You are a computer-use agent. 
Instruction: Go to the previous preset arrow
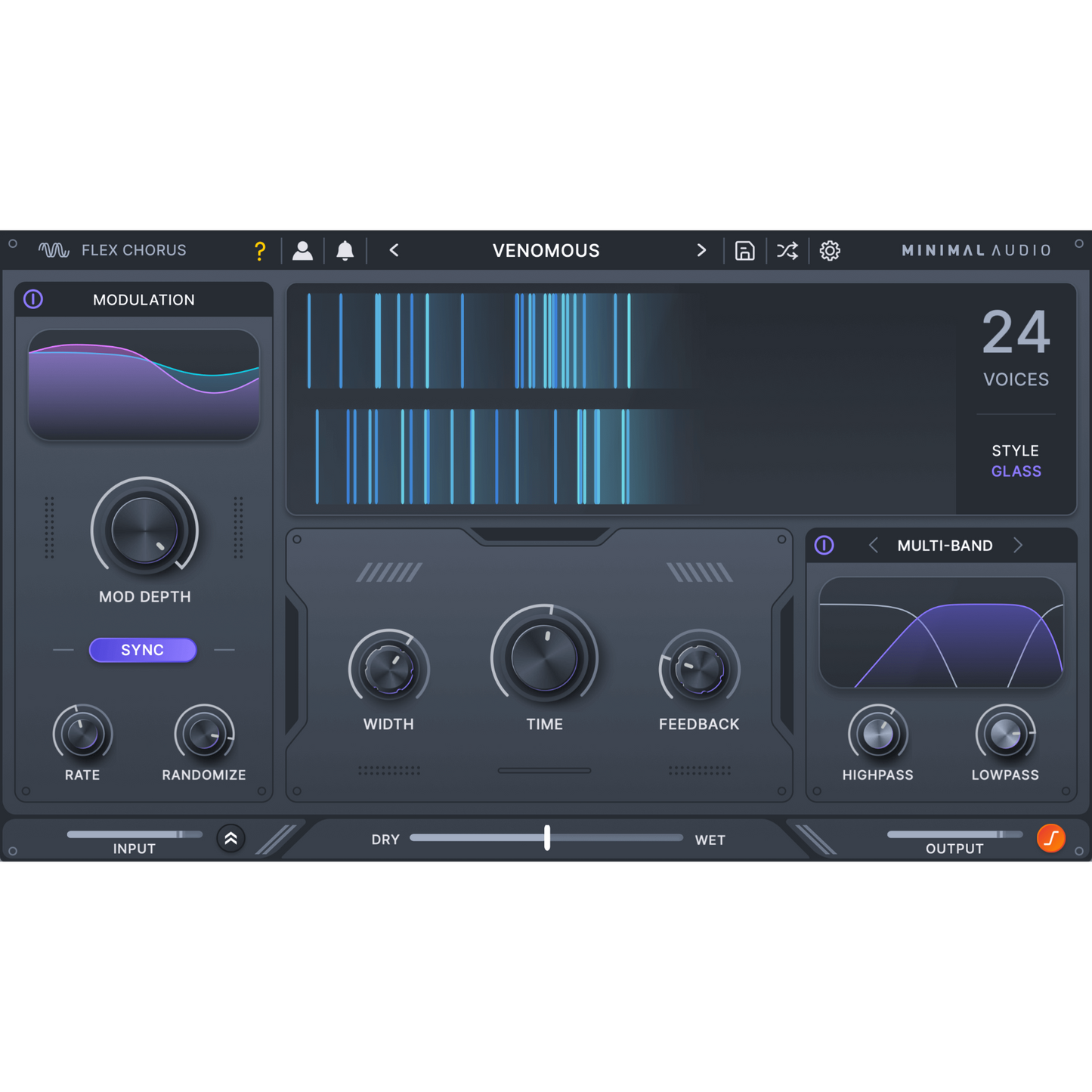click(x=394, y=250)
